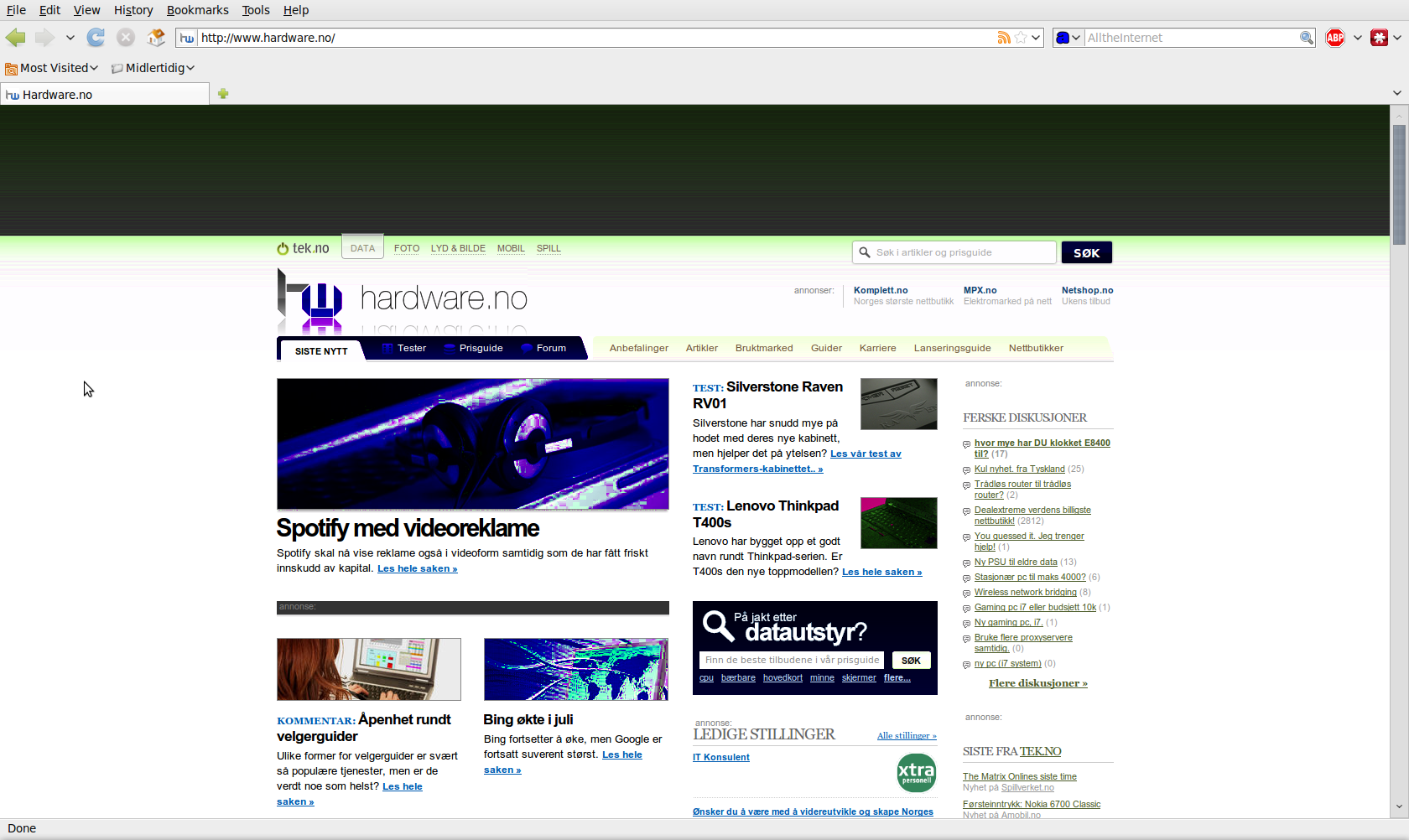1409x840 pixels.
Task: Click the red puzzle-piece extension icon
Action: [x=1379, y=38]
